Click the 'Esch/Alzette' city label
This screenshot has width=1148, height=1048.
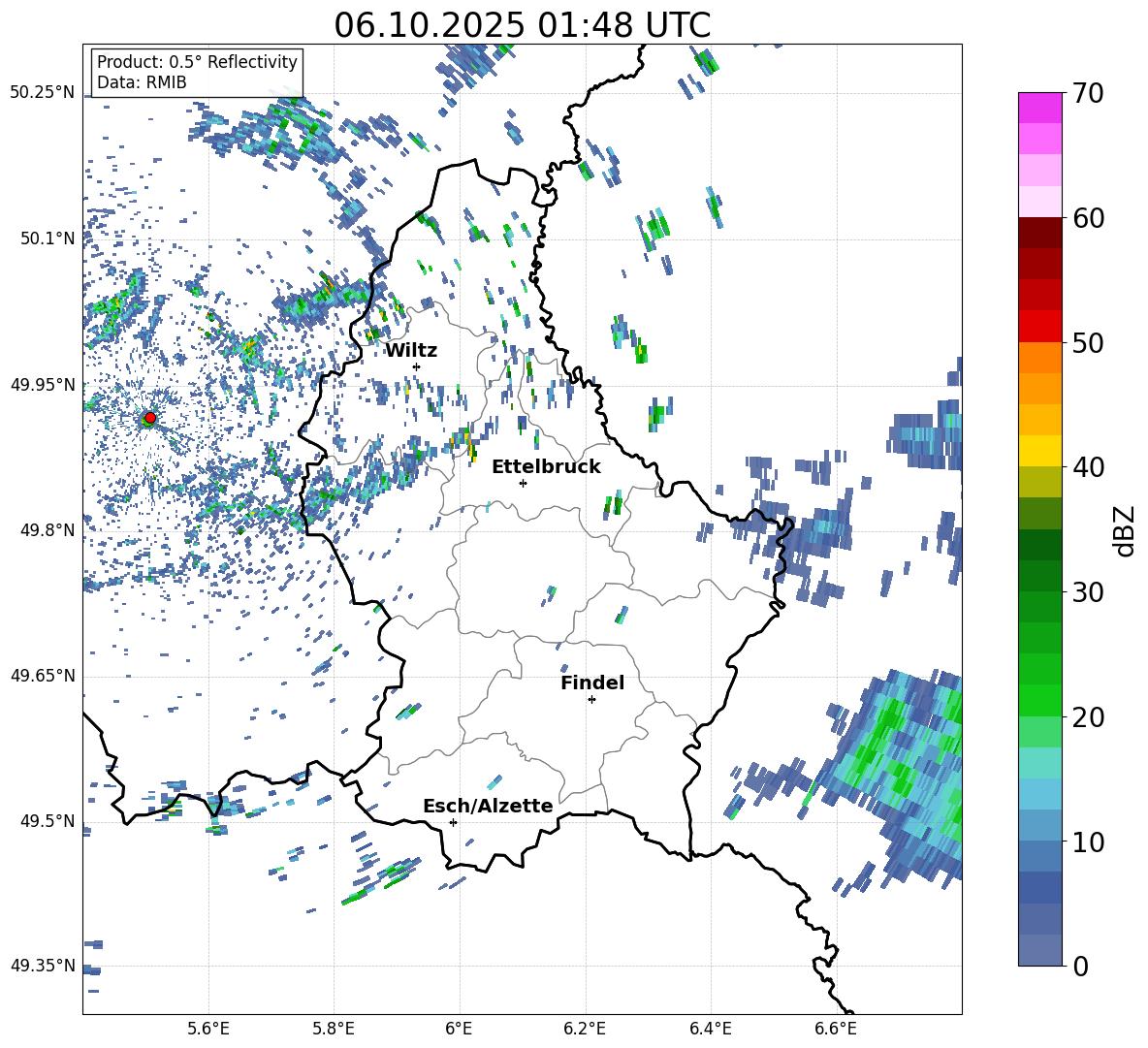point(488,806)
